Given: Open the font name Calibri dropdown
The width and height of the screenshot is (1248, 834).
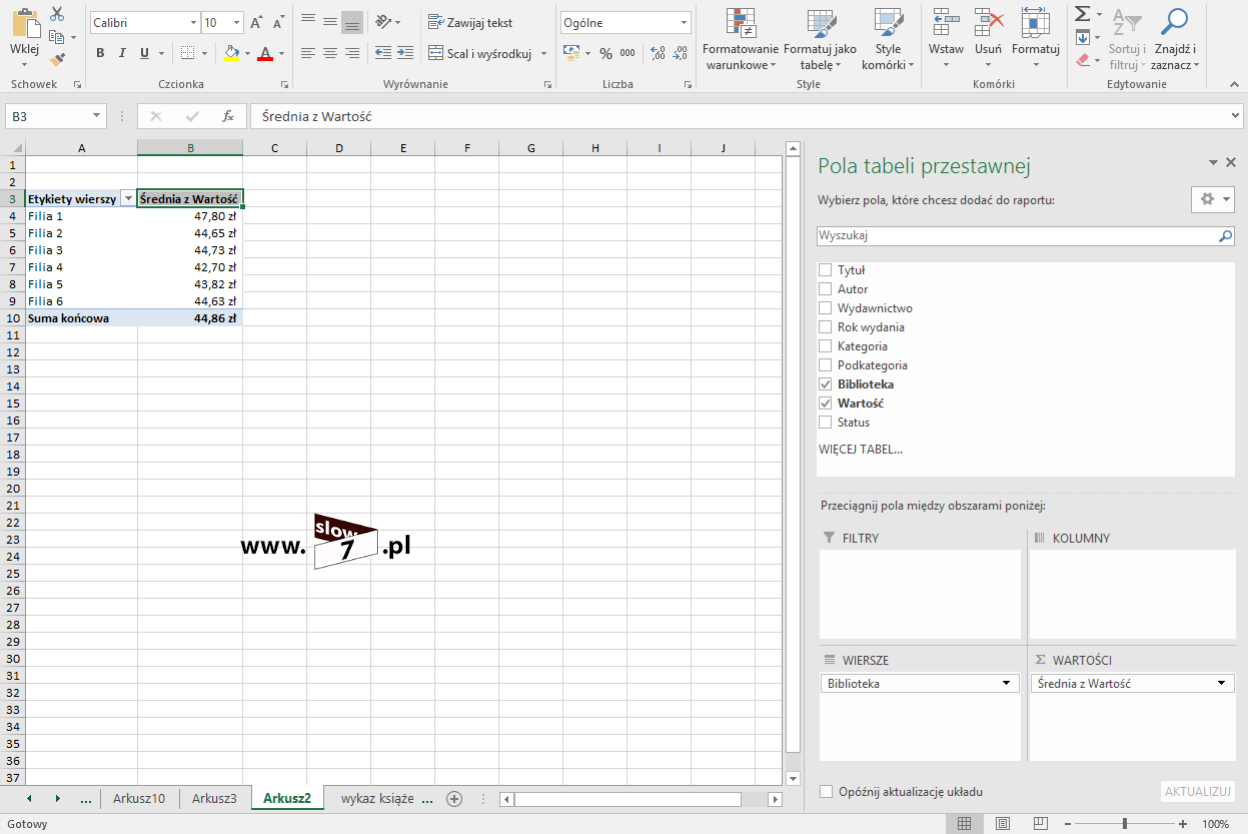Looking at the screenshot, I should [193, 22].
